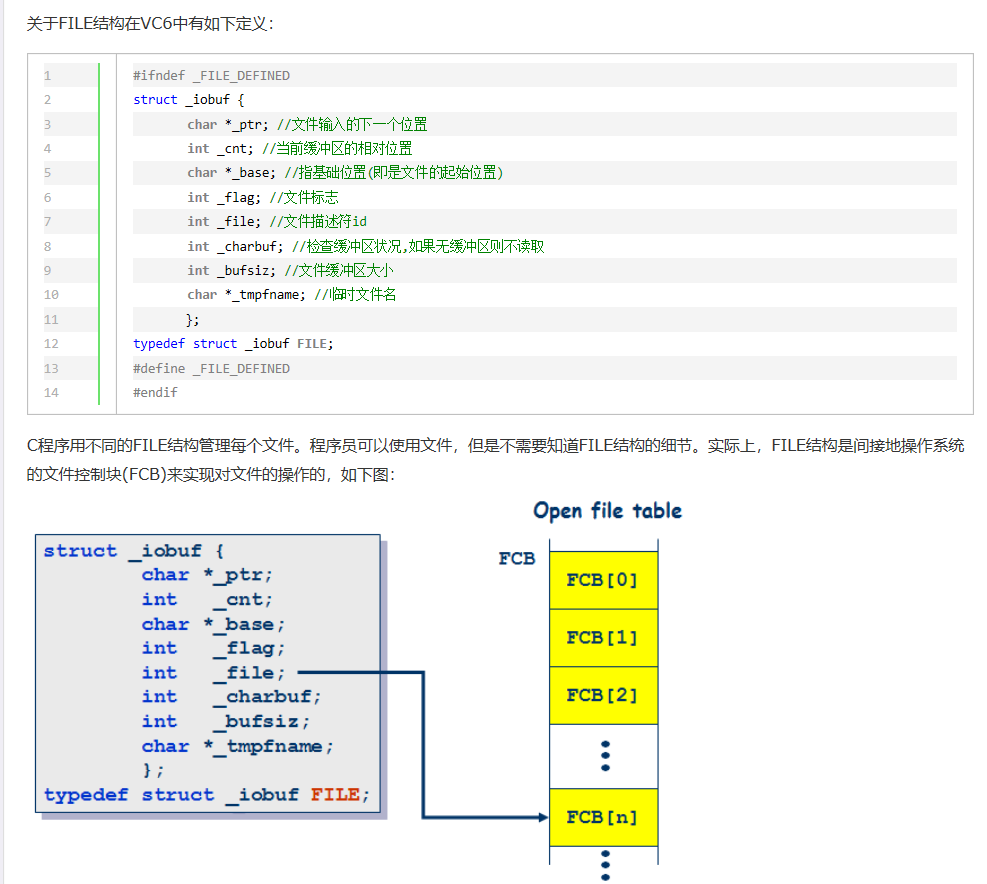Click the paragraph starting with "C程序用不同的FILE结构"

(x=495, y=447)
